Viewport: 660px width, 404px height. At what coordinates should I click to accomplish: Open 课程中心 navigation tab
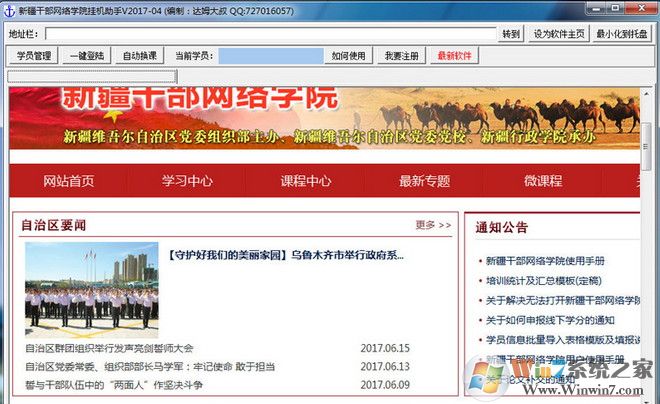coord(306,181)
